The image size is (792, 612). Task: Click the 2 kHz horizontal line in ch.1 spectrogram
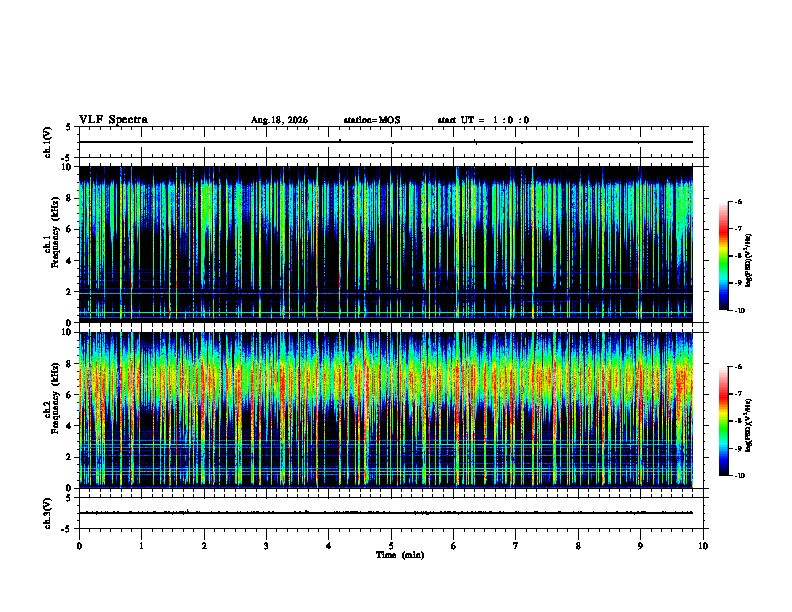(x=385, y=293)
